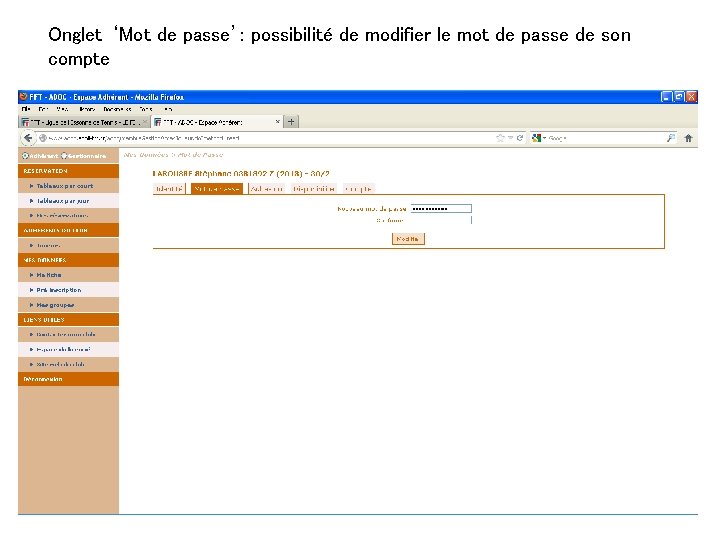Open Mes groupes sidebar link
The width and height of the screenshot is (720, 540).
point(55,305)
